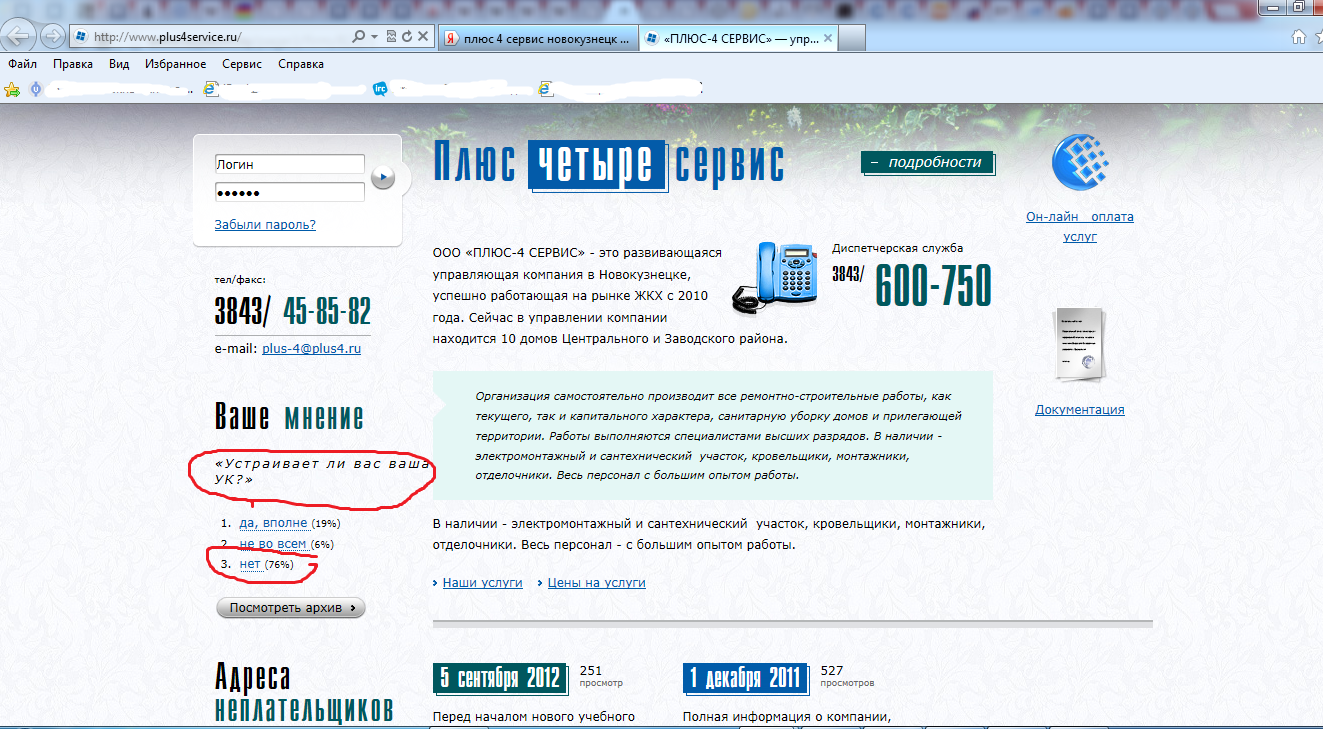
Task: Click the compatibility view icon in the address bar
Action: (391, 37)
